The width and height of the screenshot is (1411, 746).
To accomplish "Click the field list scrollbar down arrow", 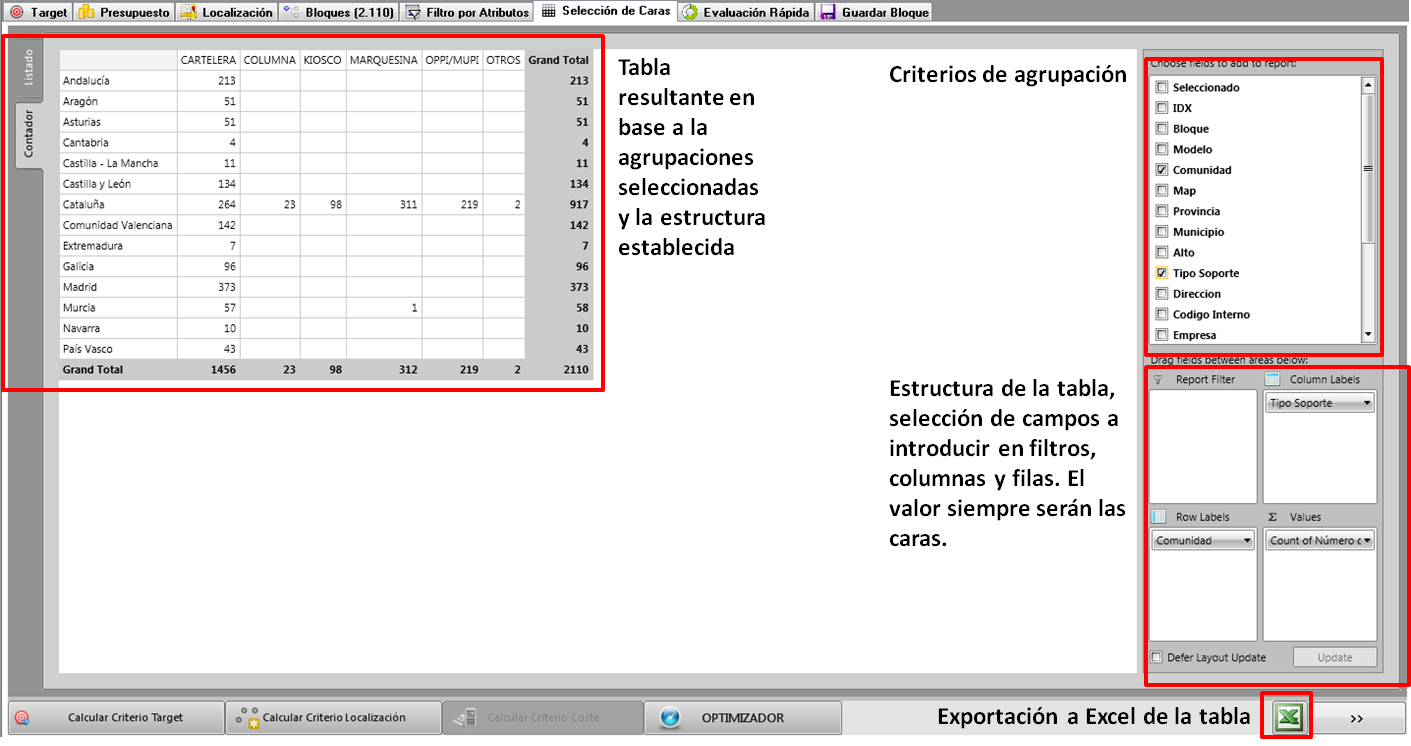I will pyautogui.click(x=1368, y=336).
